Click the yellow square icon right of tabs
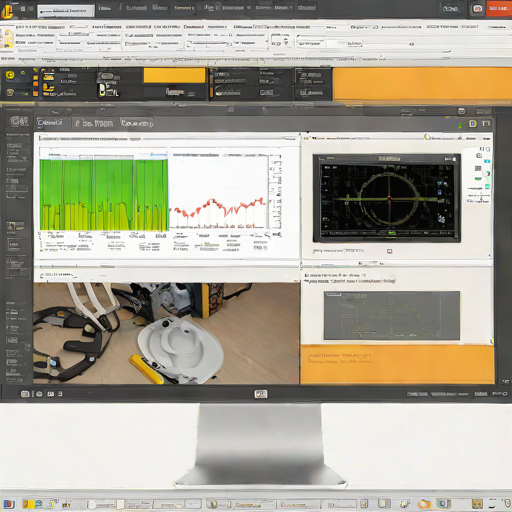The image size is (512, 512). coord(473,124)
